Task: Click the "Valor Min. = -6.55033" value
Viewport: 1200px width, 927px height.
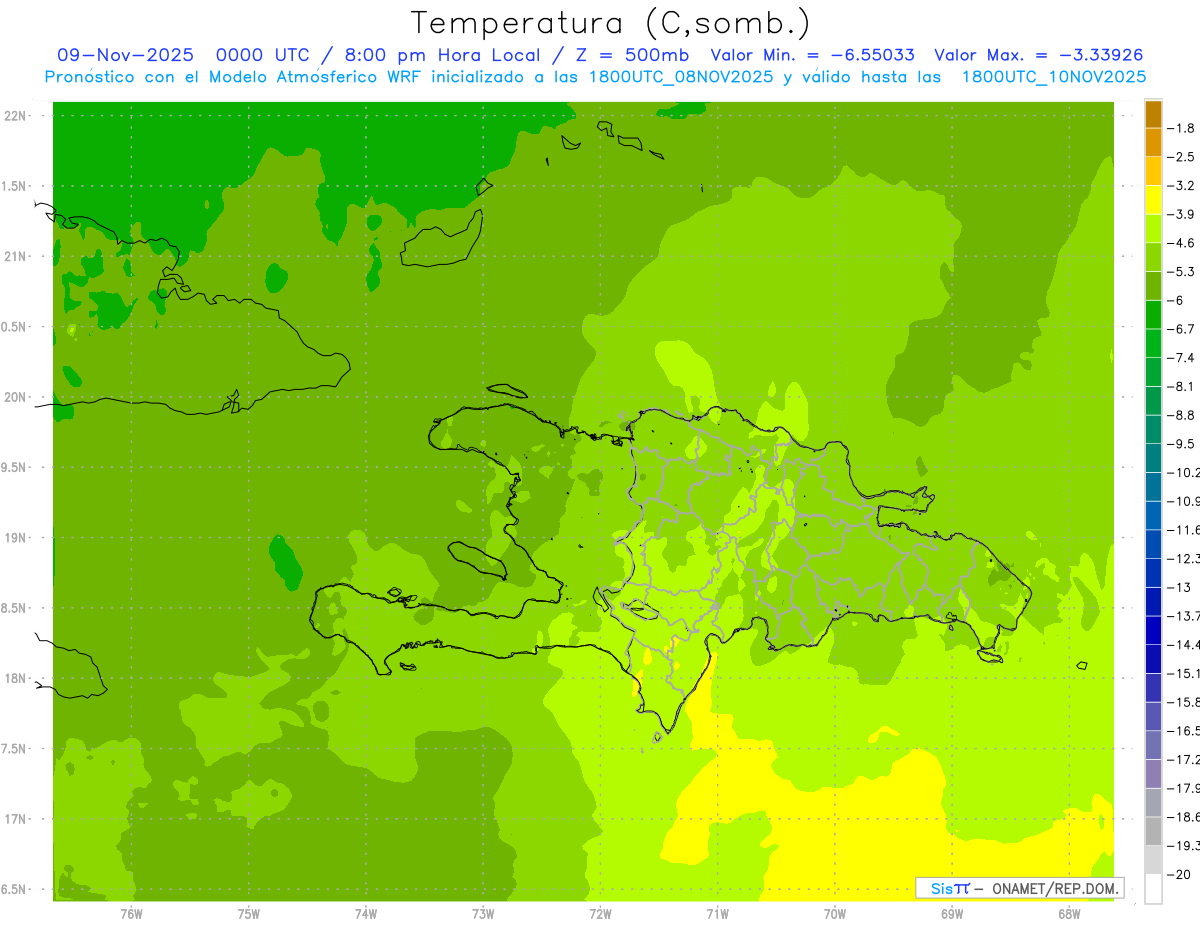Action: [812, 55]
